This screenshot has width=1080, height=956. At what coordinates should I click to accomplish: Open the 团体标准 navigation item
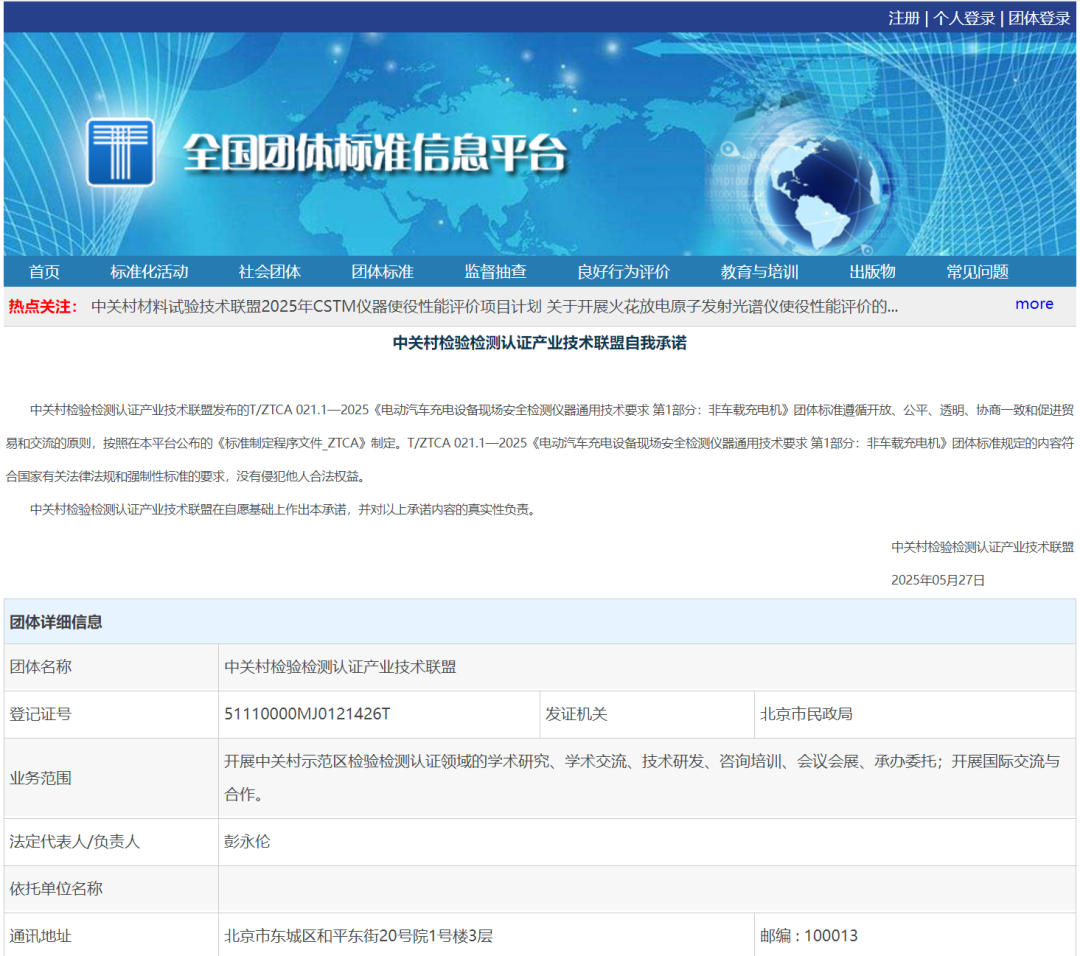coord(382,272)
